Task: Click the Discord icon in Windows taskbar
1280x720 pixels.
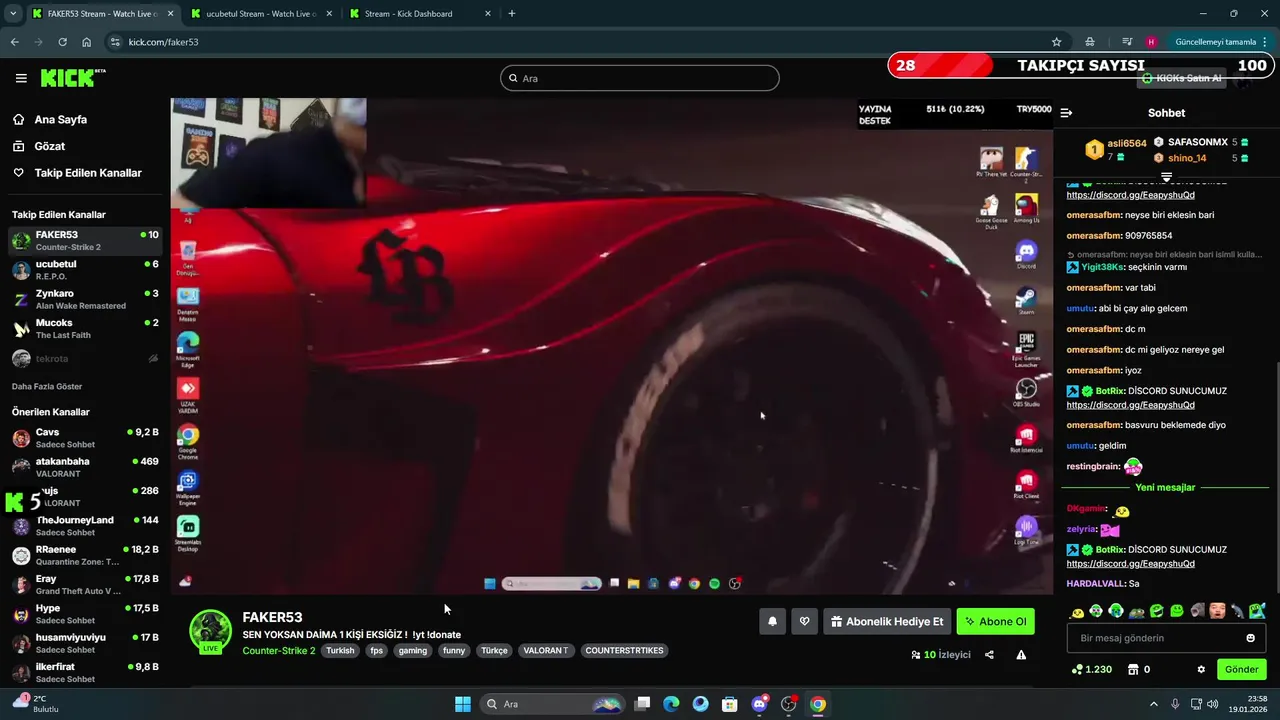Action: click(x=759, y=704)
